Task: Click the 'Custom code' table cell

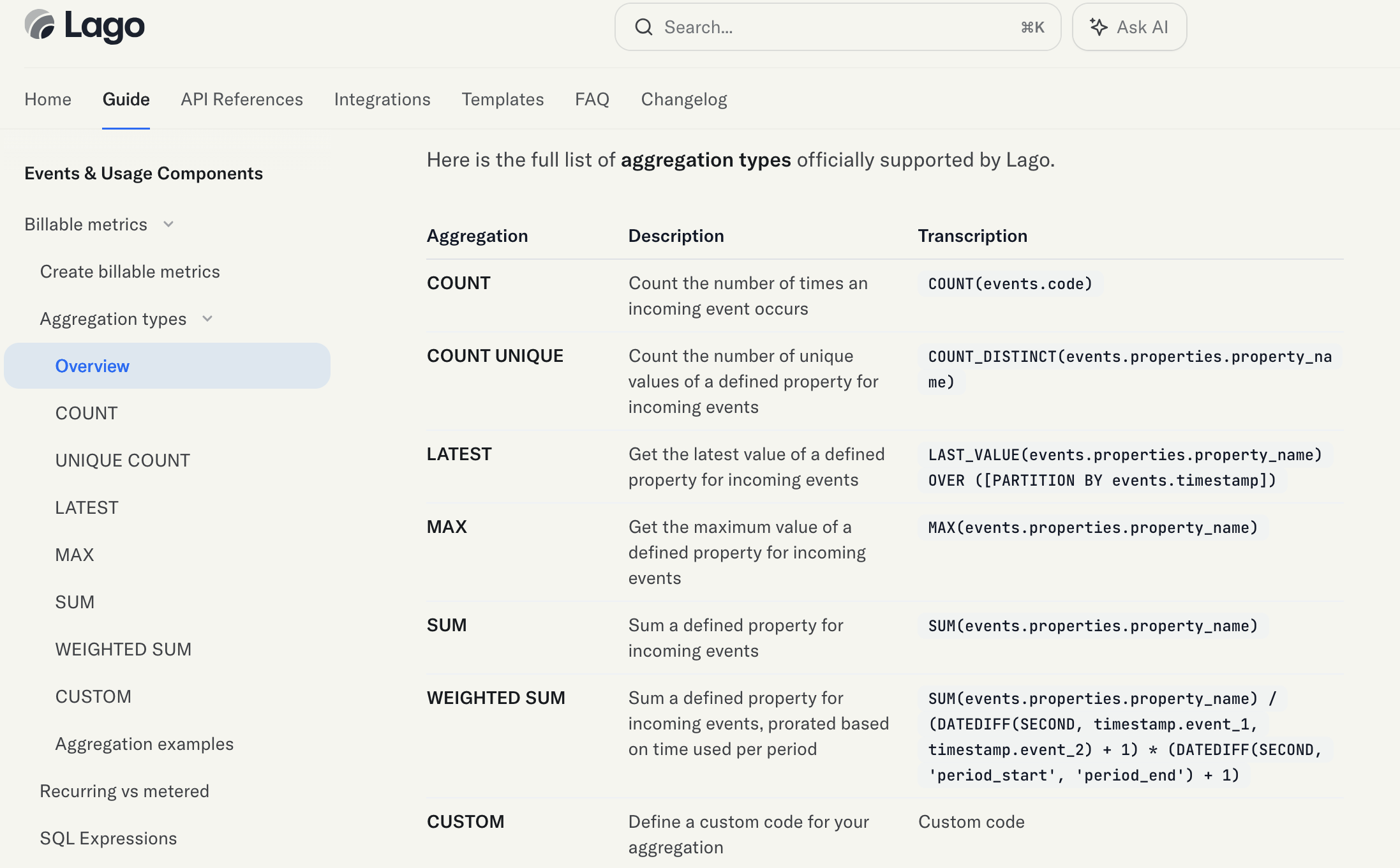Action: pyautogui.click(x=971, y=821)
